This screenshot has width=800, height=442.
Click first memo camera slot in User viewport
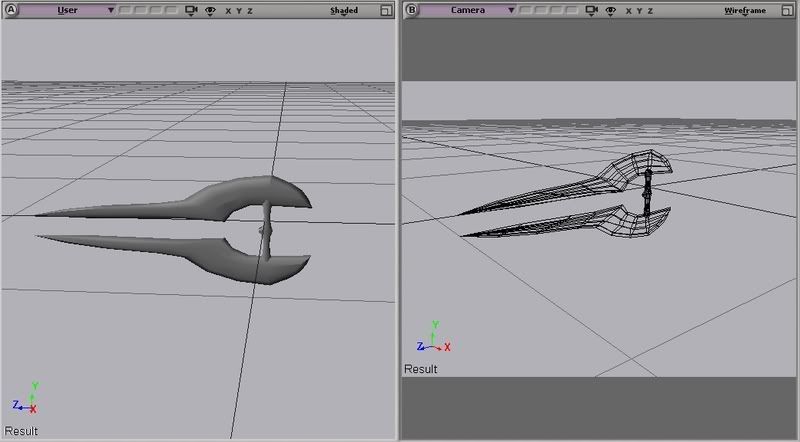pos(125,10)
